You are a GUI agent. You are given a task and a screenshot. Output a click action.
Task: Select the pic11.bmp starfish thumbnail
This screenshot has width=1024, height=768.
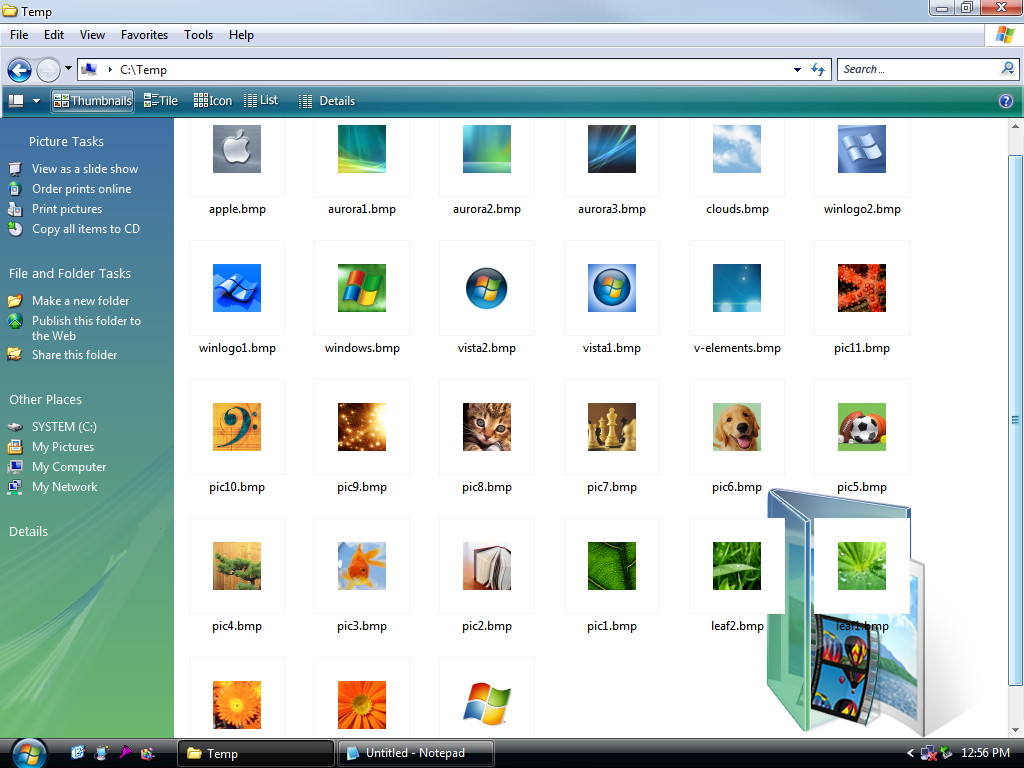click(862, 288)
